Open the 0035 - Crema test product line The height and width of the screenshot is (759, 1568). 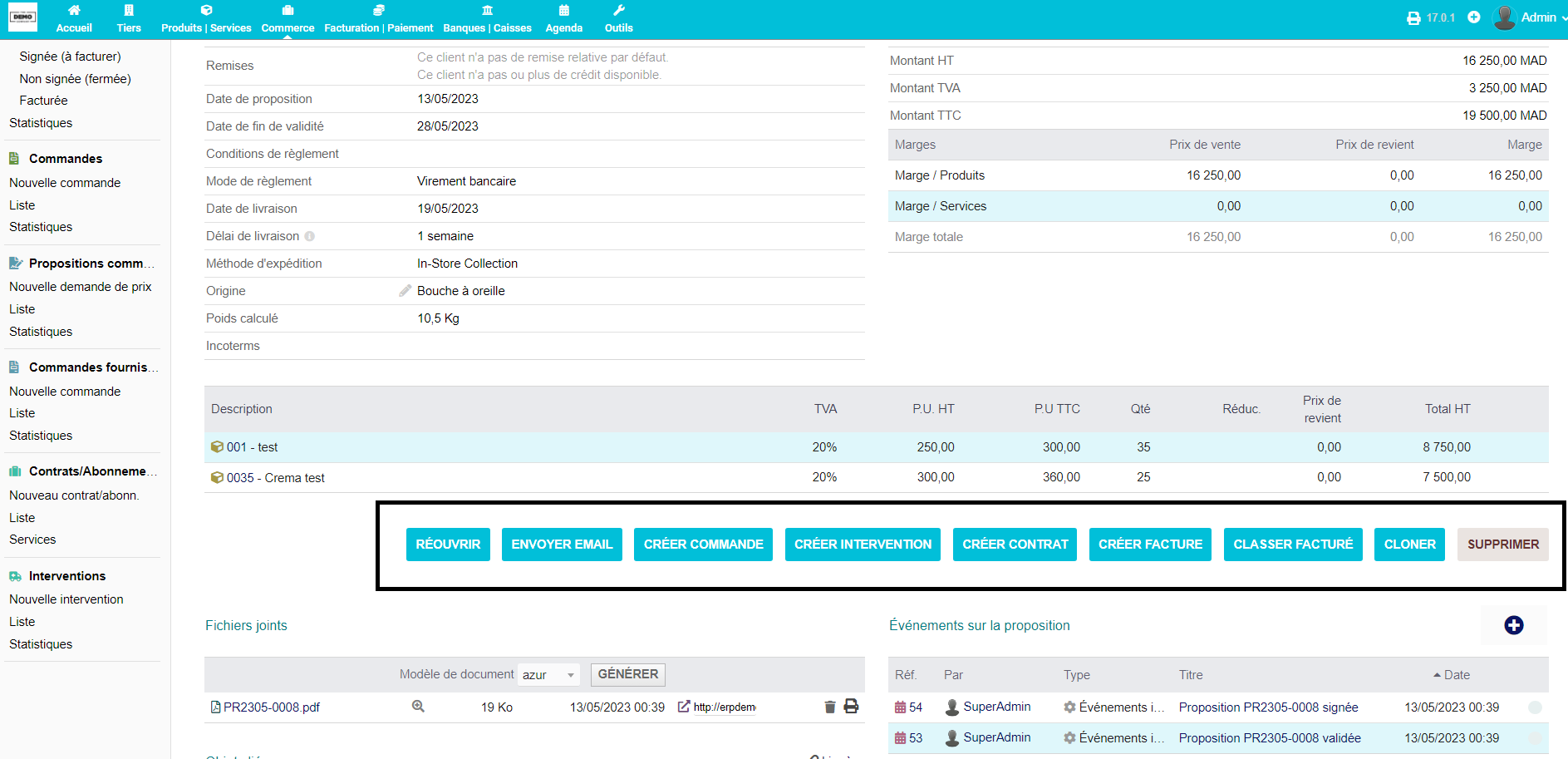click(x=275, y=478)
